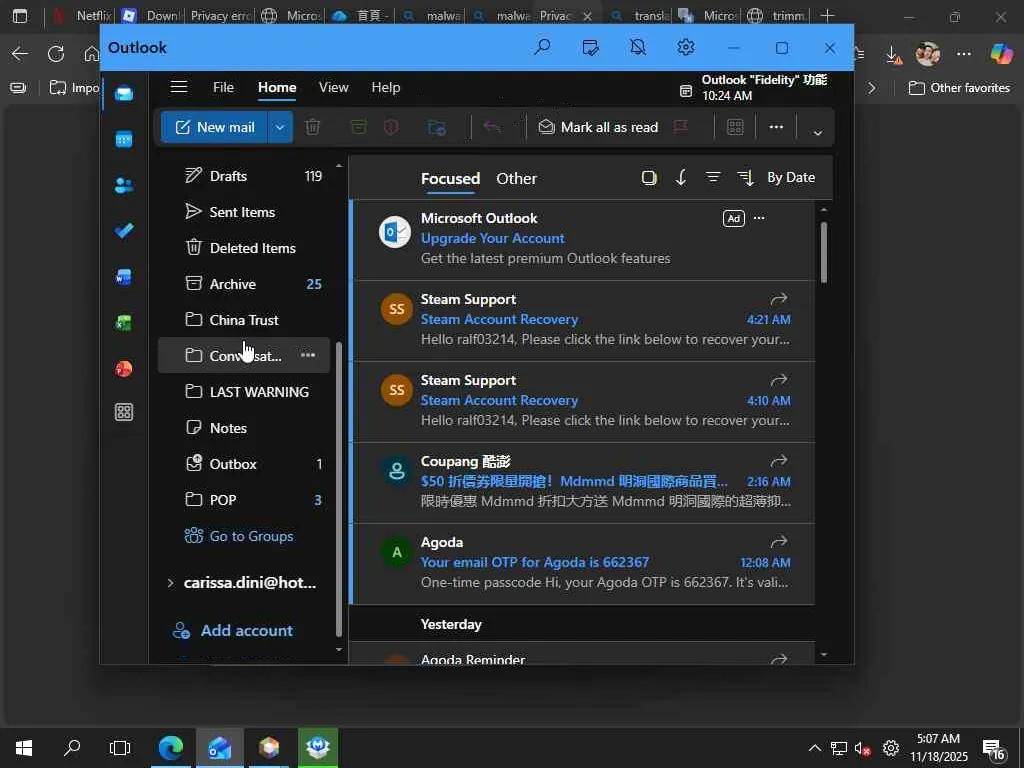The height and width of the screenshot is (768, 1024).
Task: Open the Calendar icon in Outlook sidebar
Action: [123, 140]
